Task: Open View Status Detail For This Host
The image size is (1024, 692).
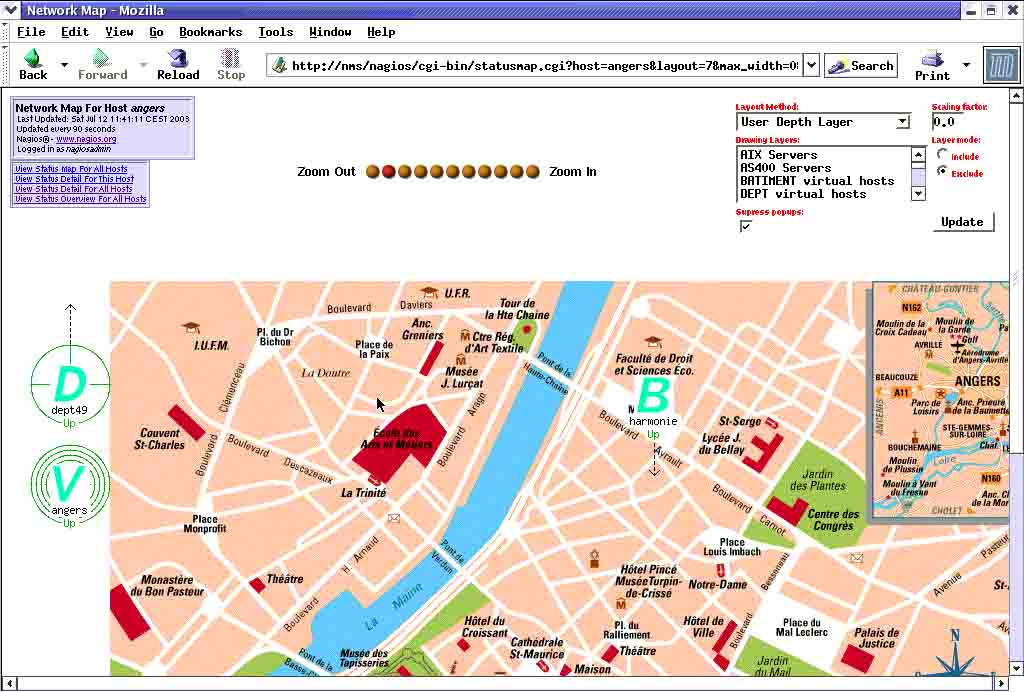Action: point(74,179)
